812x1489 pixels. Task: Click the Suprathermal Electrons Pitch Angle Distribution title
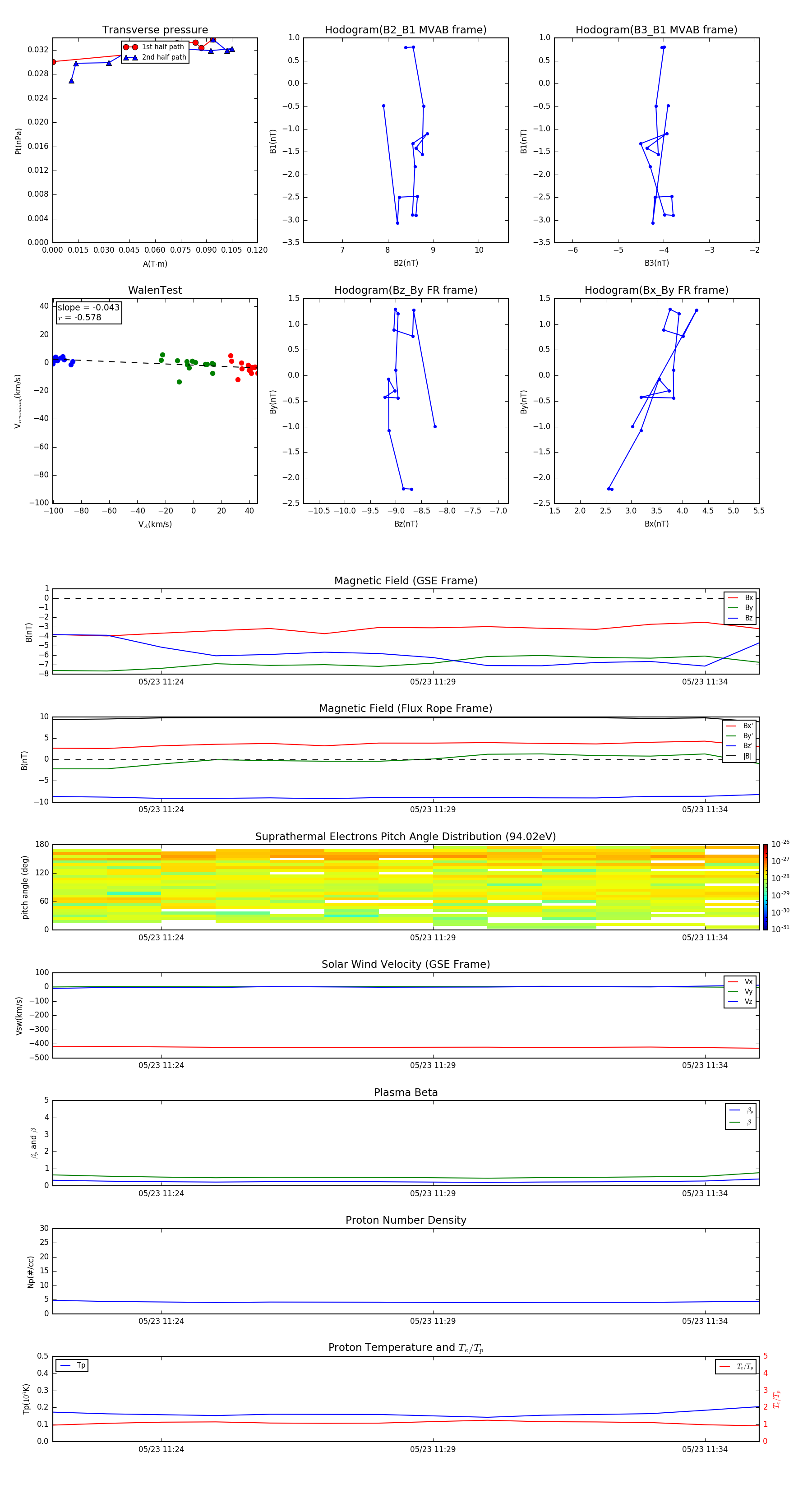click(x=406, y=837)
